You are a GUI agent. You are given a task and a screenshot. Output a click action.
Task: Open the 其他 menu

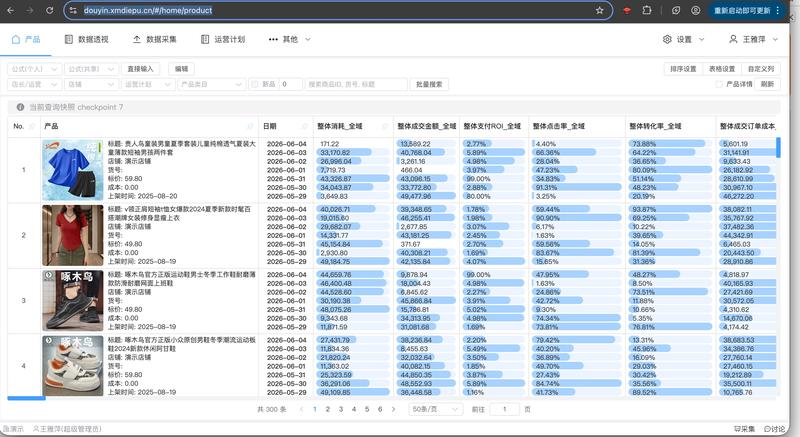(x=289, y=39)
